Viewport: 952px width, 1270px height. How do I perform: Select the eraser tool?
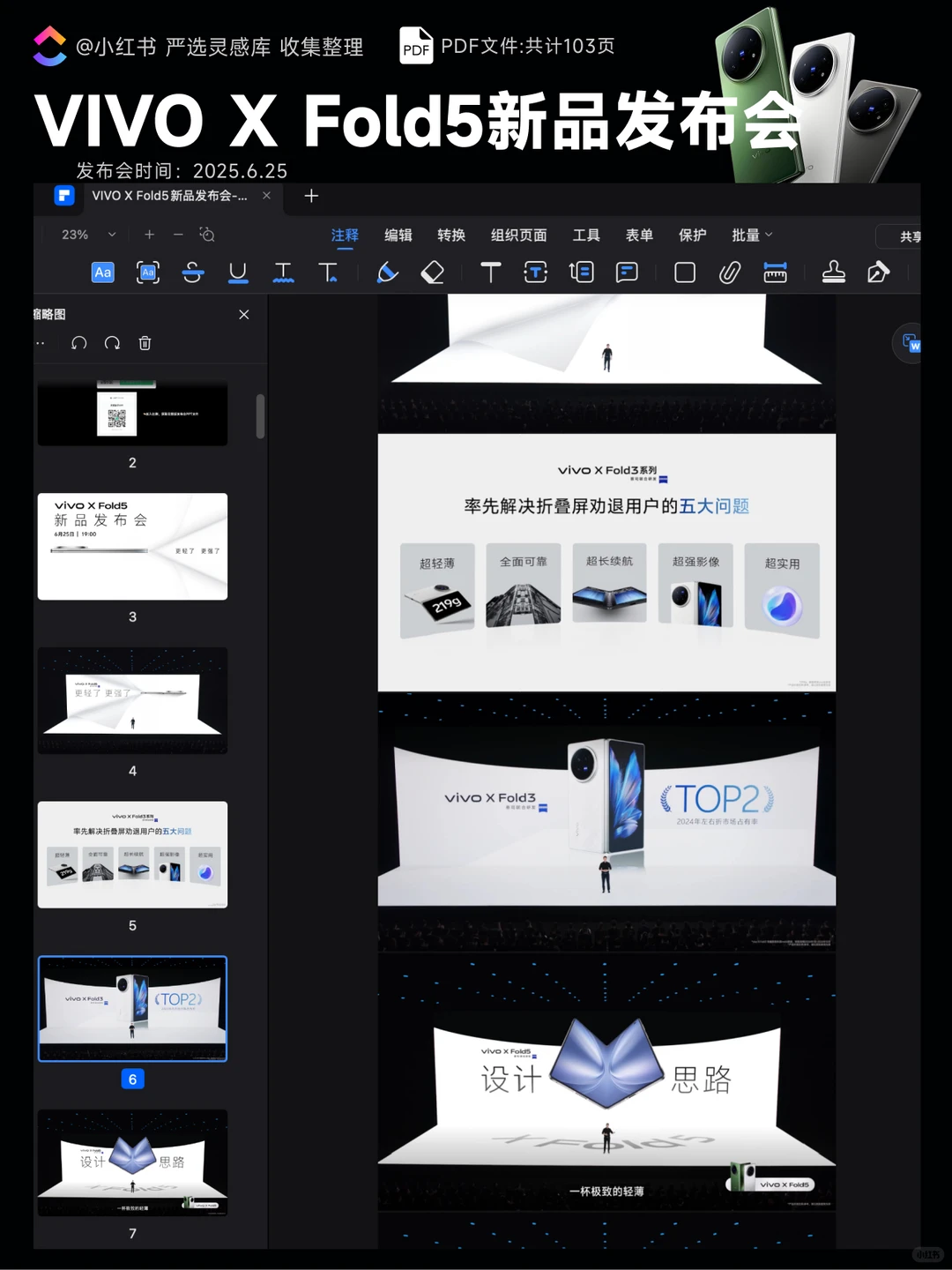coord(432,273)
